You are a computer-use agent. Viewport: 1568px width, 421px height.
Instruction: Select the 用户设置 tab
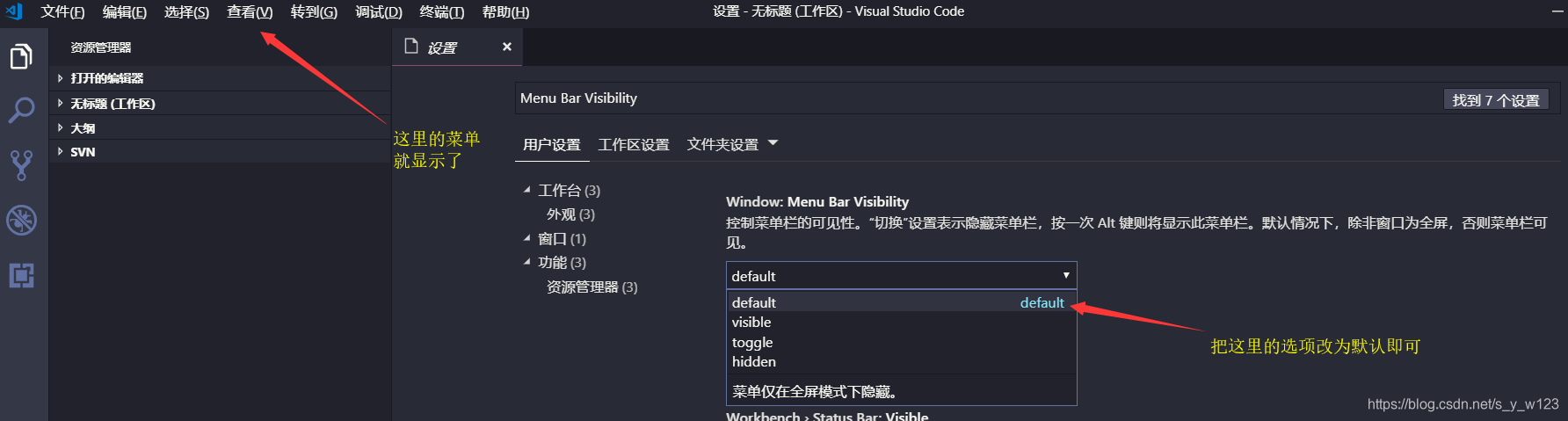pos(552,145)
